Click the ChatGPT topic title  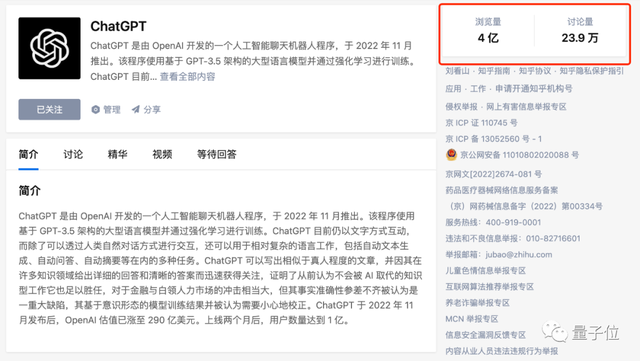(x=118, y=26)
